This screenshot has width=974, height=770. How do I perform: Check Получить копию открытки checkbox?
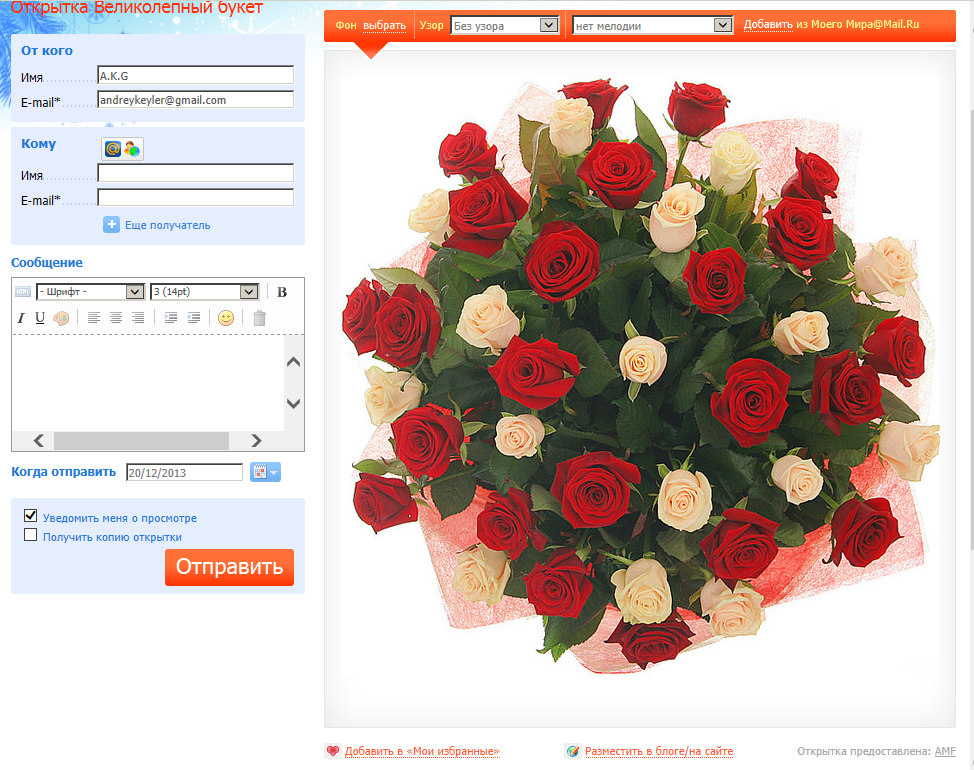(x=30, y=535)
